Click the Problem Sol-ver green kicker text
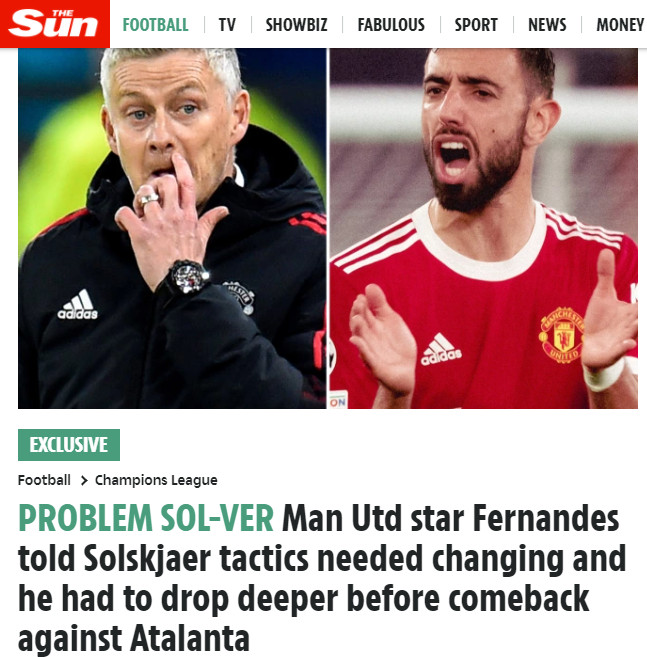Image resolution: width=647 pixels, height=657 pixels. 146,518
